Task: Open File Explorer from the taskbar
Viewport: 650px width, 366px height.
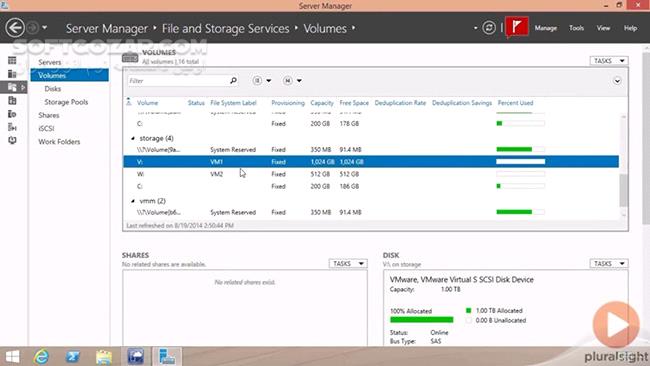Action: 104,357
